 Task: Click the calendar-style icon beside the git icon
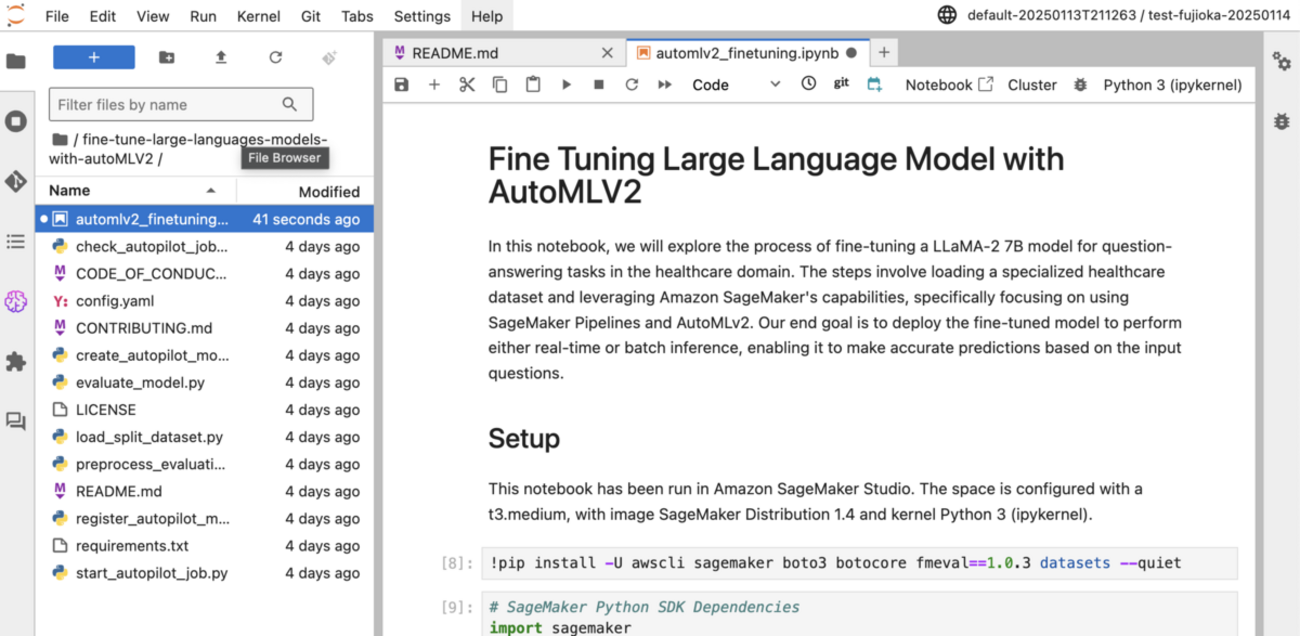pos(875,85)
